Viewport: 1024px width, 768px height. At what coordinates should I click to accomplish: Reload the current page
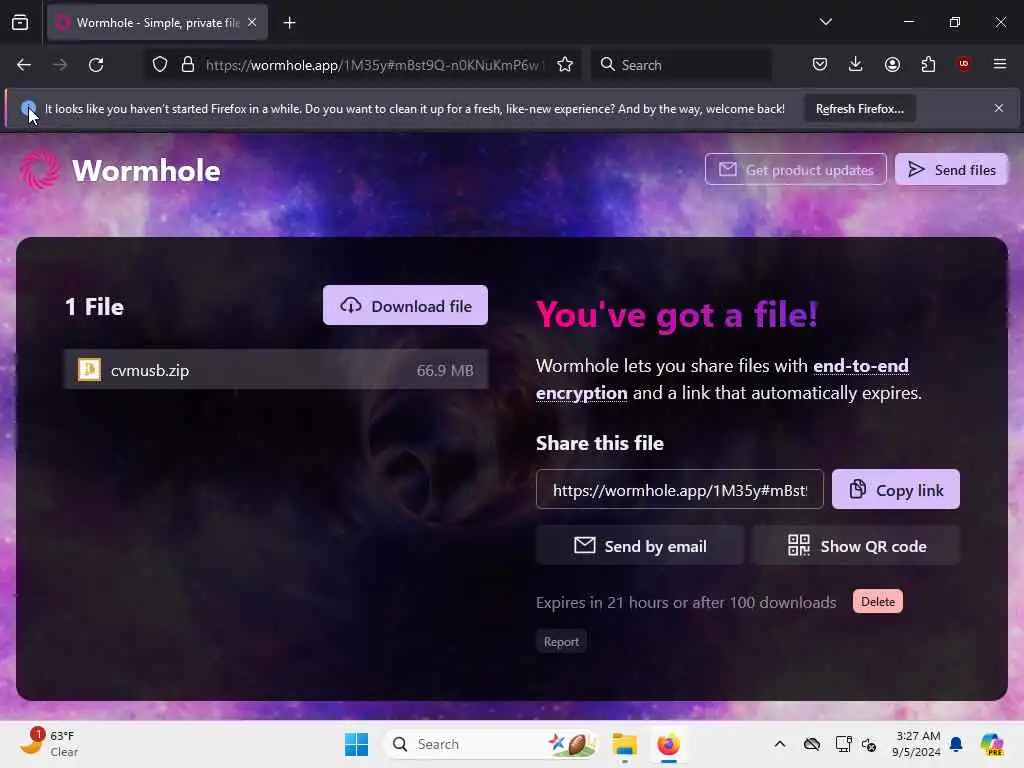point(96,65)
